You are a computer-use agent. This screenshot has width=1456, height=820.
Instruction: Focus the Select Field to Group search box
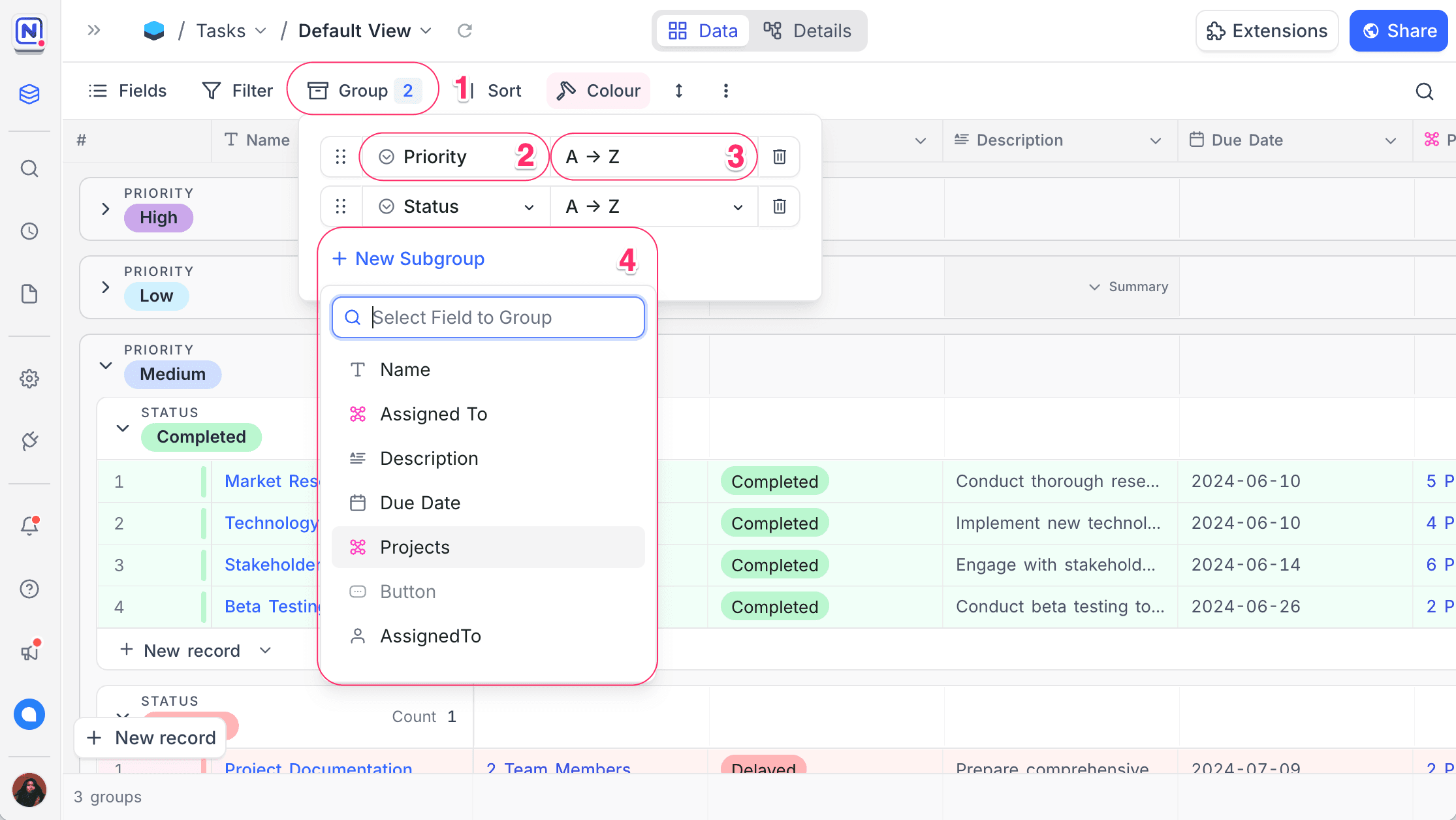pyautogui.click(x=488, y=317)
